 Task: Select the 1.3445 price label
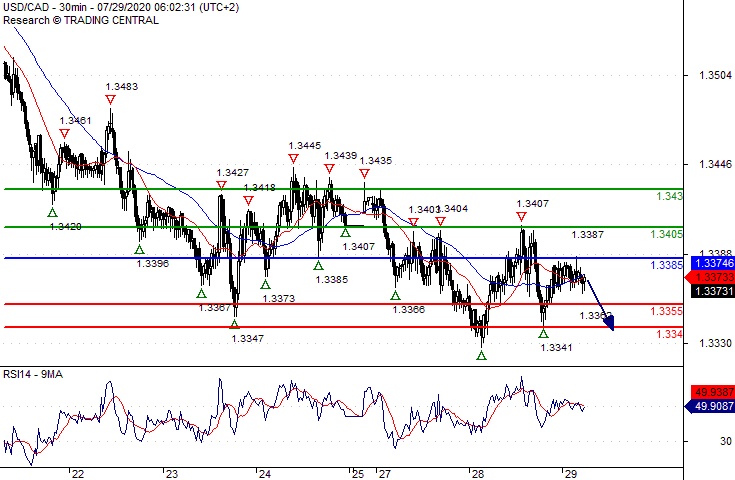pyautogui.click(x=305, y=146)
